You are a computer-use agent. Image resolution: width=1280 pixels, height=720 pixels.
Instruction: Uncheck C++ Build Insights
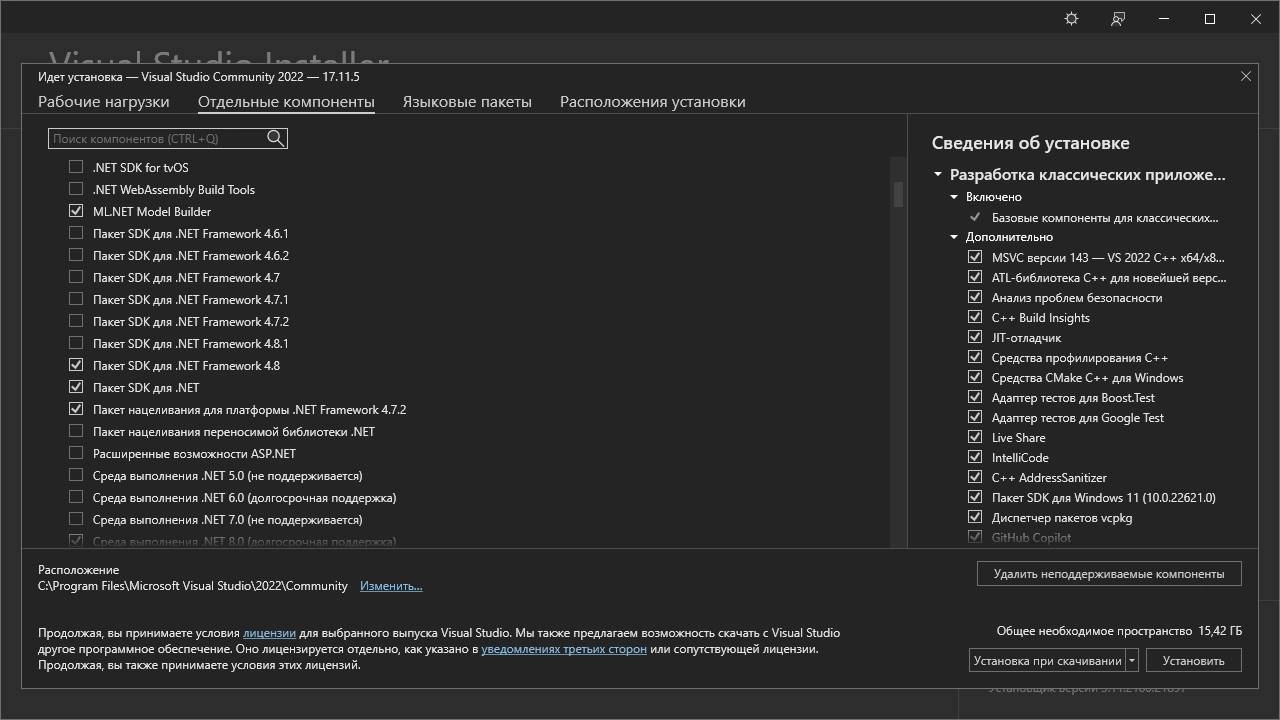[x=975, y=317]
